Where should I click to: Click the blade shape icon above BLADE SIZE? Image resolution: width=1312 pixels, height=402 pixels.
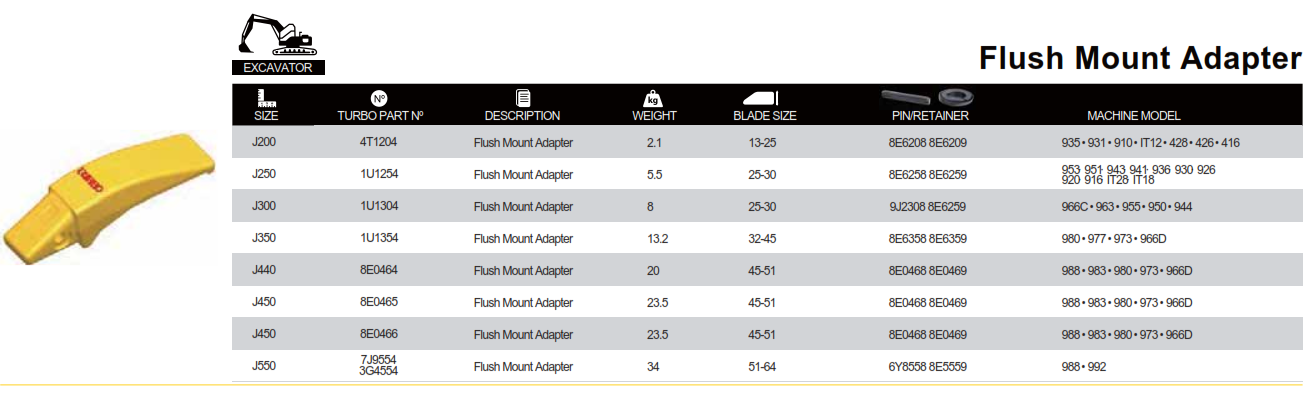pos(759,98)
